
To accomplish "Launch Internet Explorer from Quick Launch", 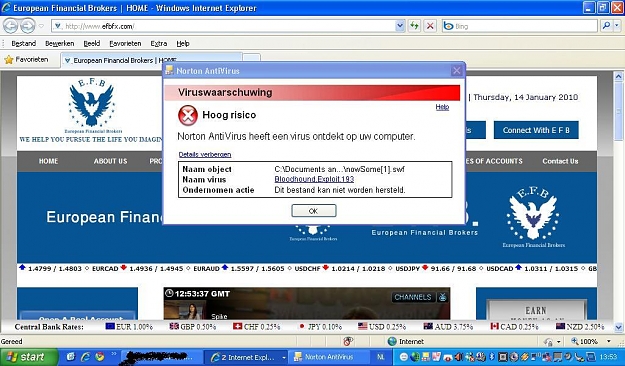I will click(85, 356).
